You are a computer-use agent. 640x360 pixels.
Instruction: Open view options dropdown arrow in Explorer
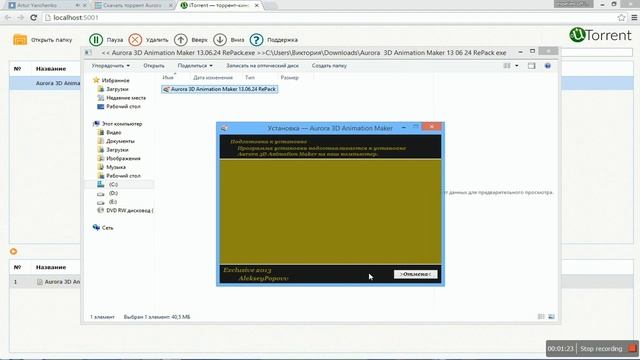pos(517,66)
